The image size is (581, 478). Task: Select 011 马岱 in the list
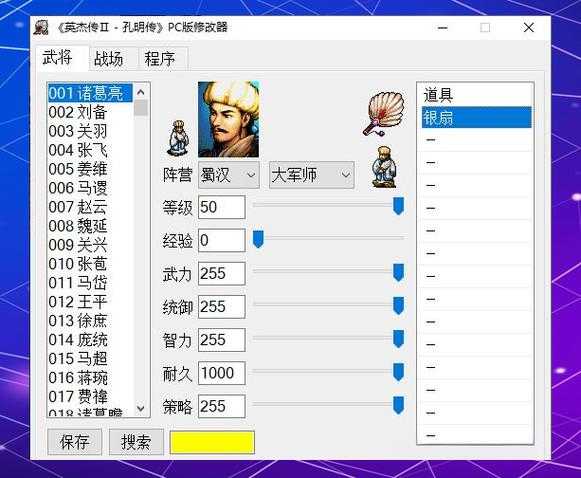tap(90, 283)
